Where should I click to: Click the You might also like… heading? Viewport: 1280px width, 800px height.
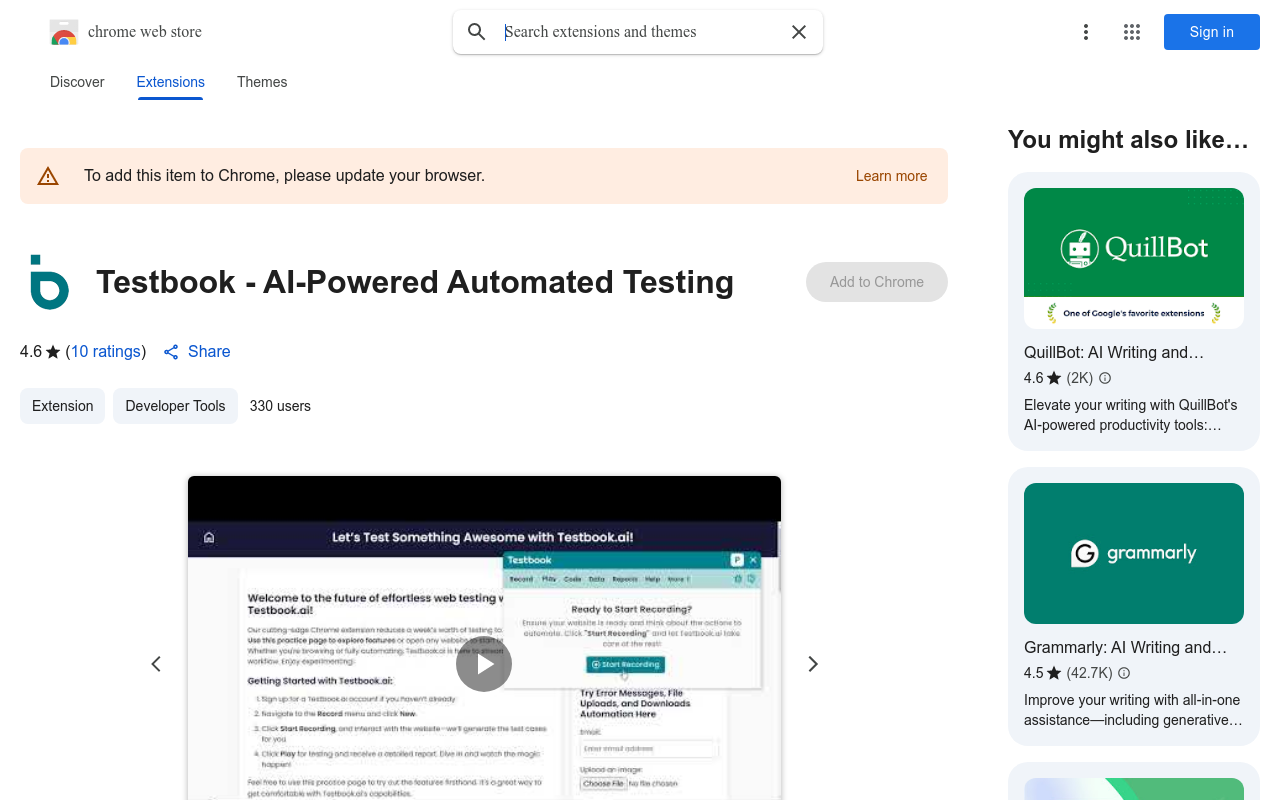click(1128, 140)
